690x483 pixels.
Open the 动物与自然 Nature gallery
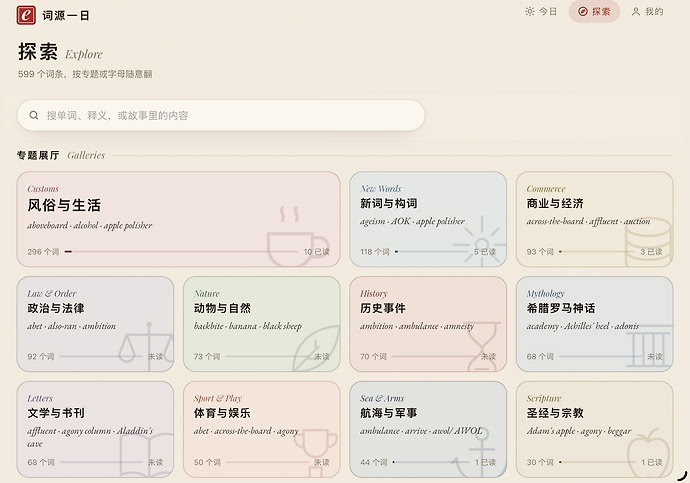pos(262,324)
